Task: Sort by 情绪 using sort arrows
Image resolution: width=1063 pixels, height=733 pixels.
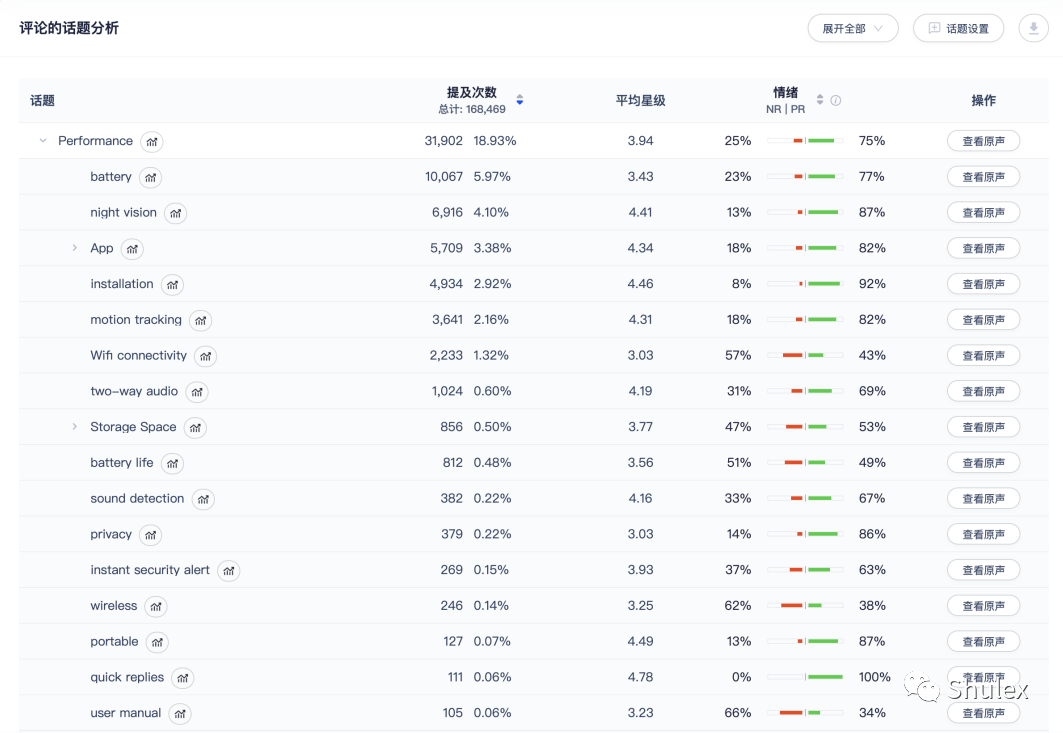Action: (x=820, y=100)
